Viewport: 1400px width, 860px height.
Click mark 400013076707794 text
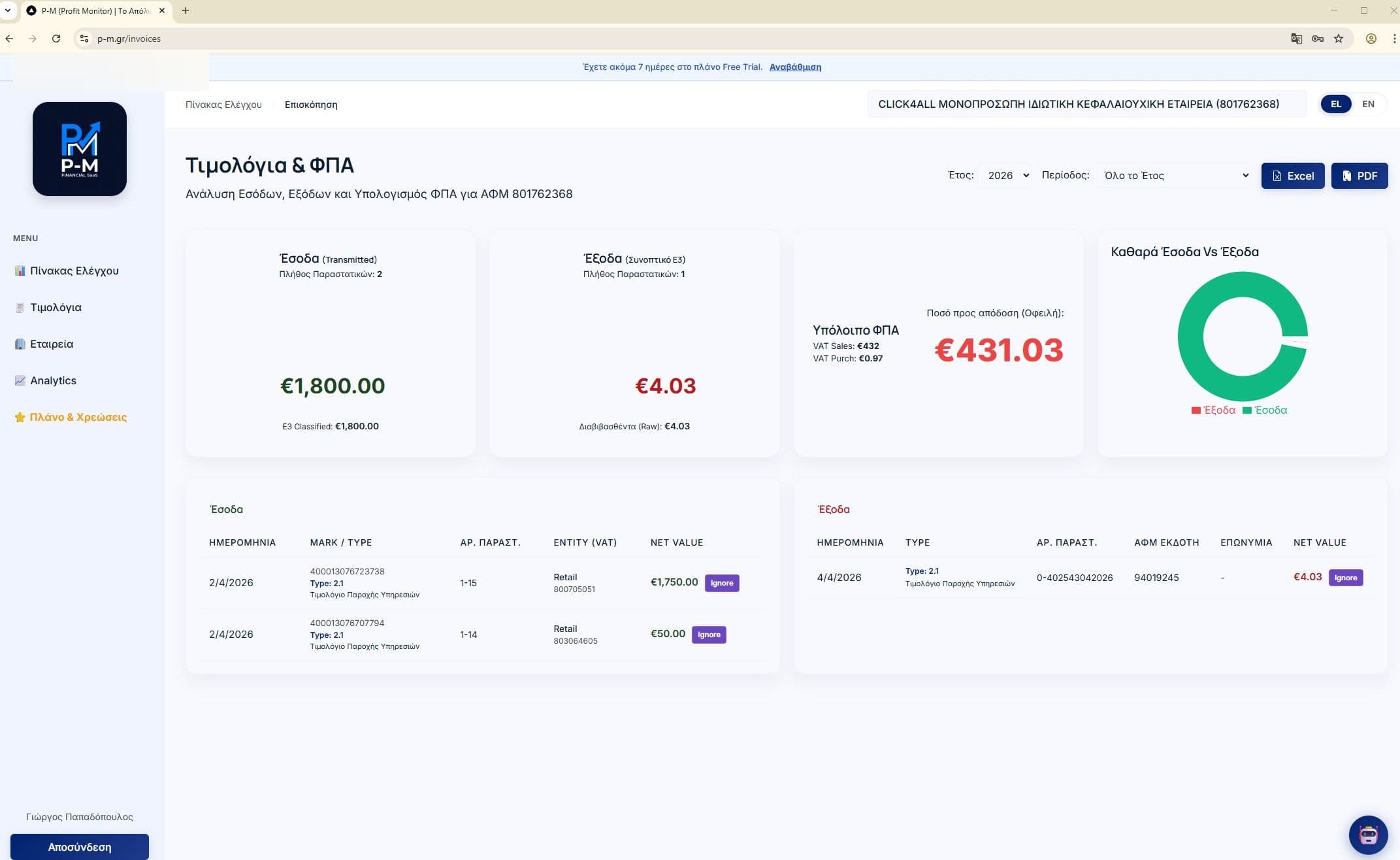pyautogui.click(x=347, y=623)
